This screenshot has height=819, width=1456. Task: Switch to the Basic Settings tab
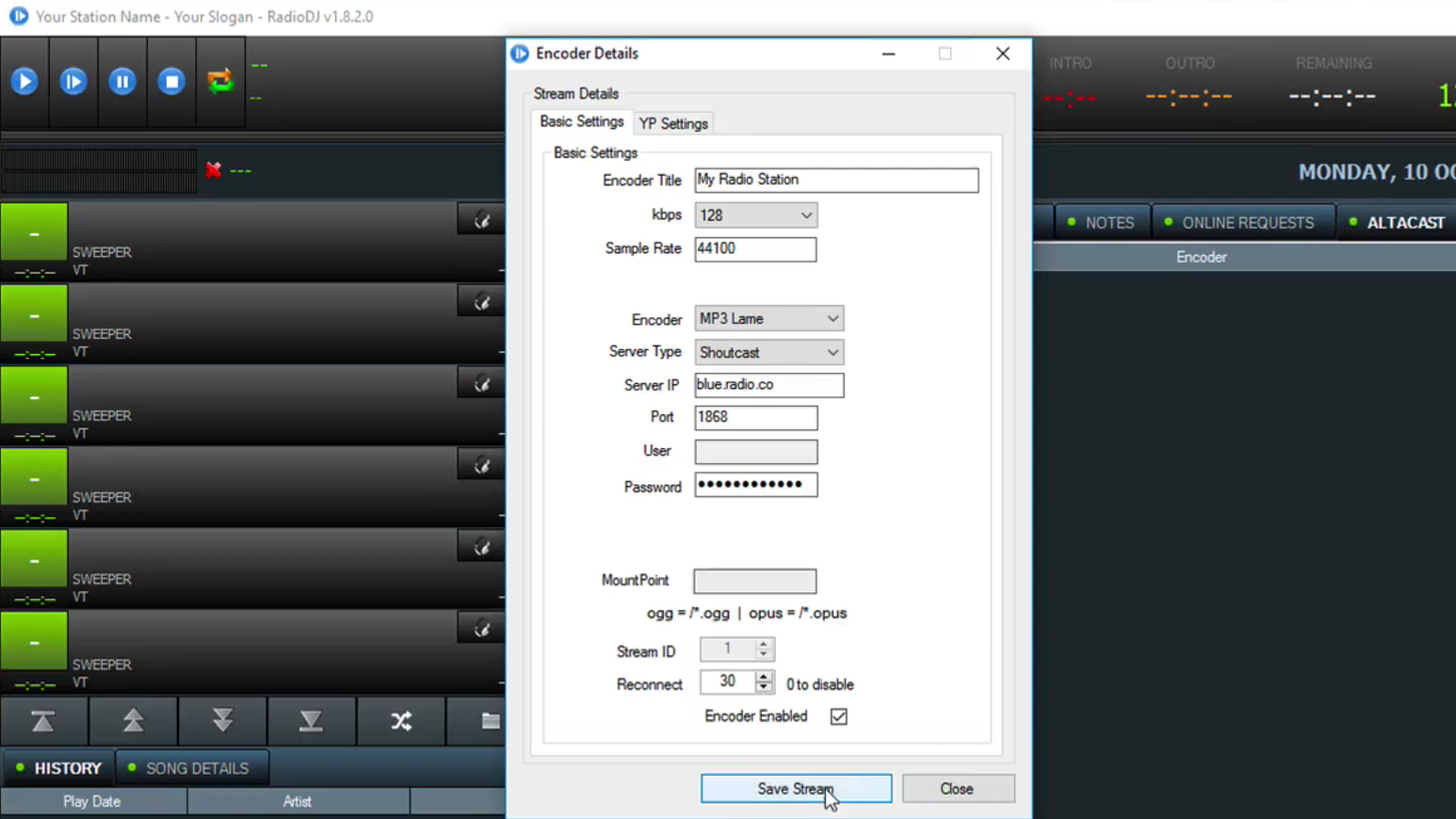[x=581, y=121]
